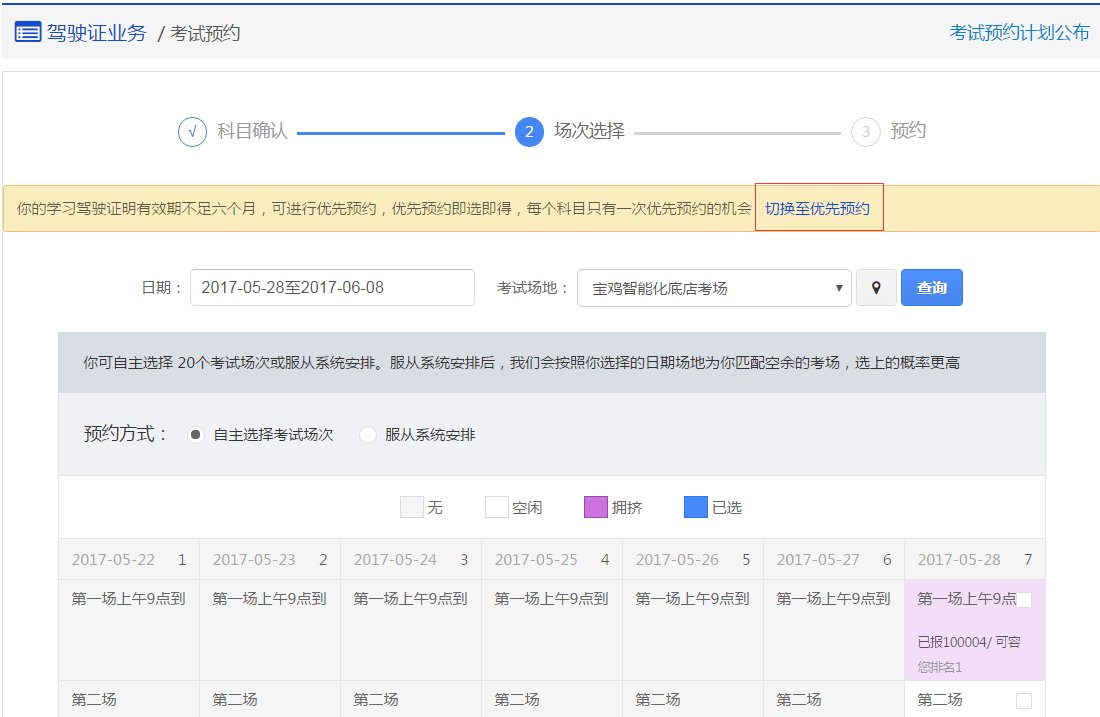Open the exam venue selection box

(710, 287)
